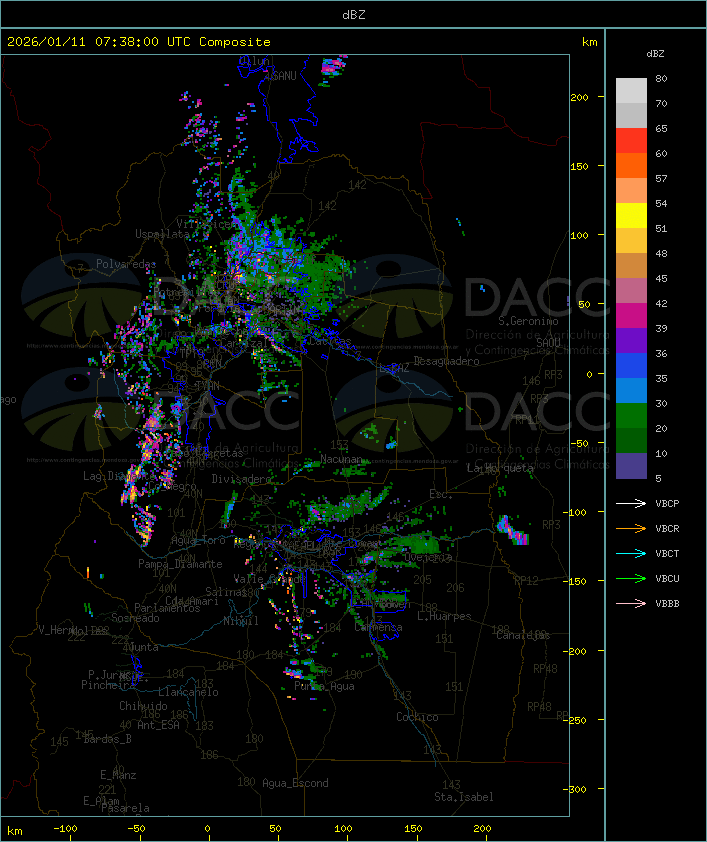Screen dimensions: 707x842
Task: Click the L.Huarpes place label
Action: point(444,616)
